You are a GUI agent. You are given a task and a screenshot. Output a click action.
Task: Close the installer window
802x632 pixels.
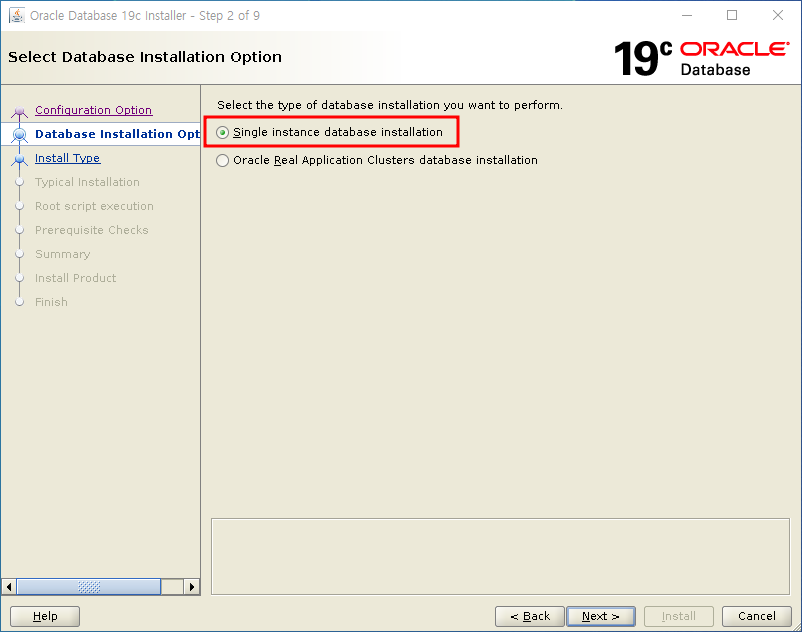coord(778,15)
